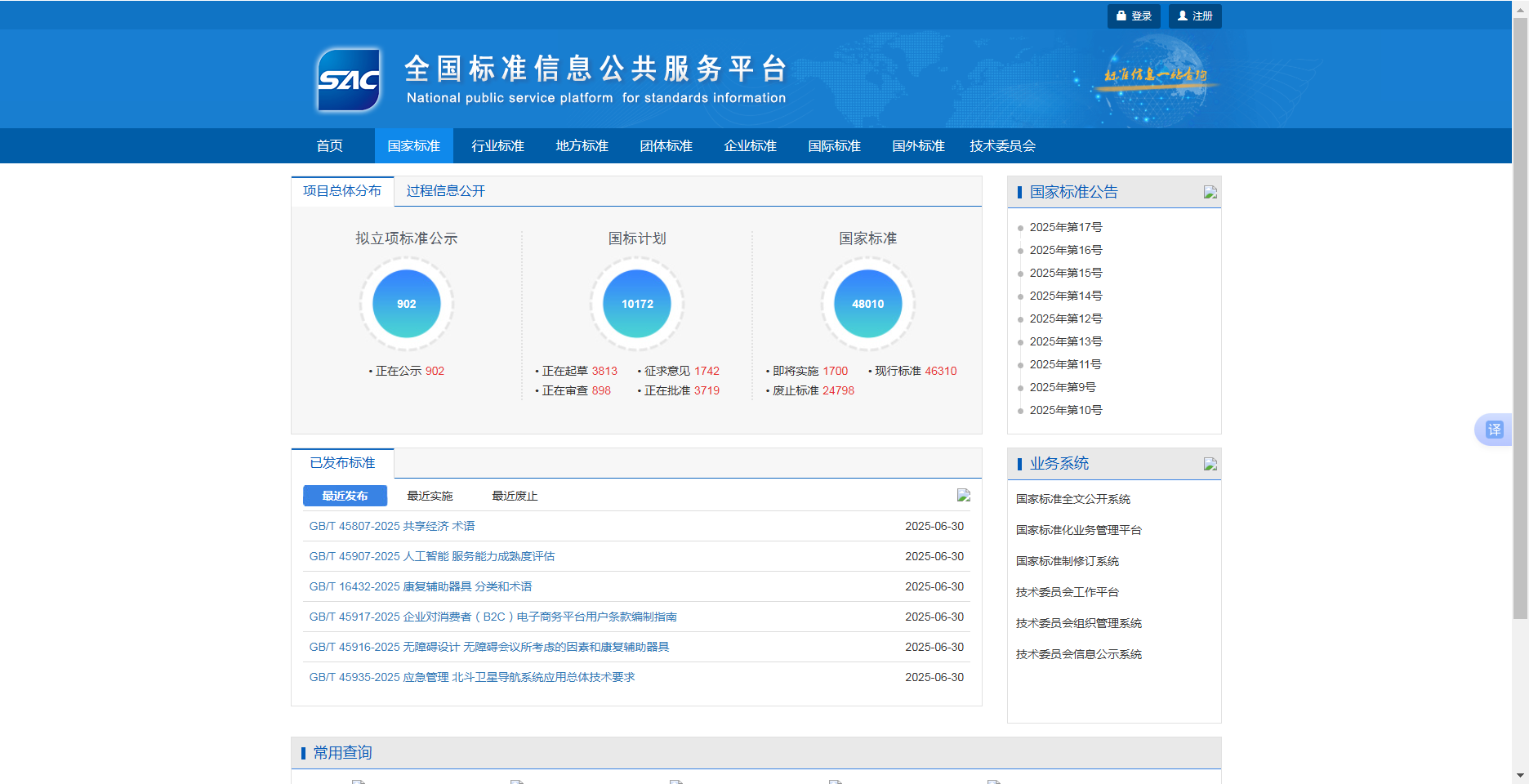Screen dimensions: 1529x784
Task: Click the 902 拟立项标准公示 circle
Action: coord(406,304)
